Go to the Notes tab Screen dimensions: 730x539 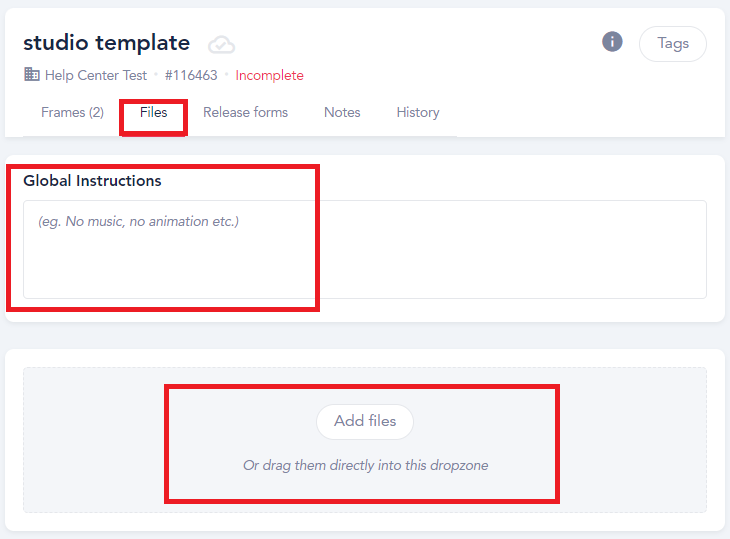(342, 113)
